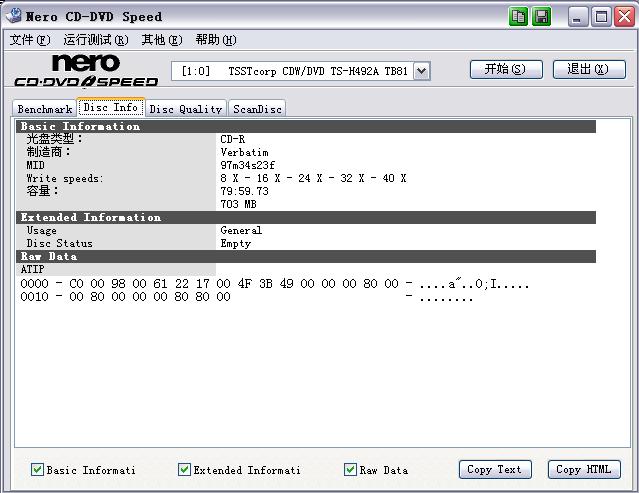Uncheck the Basic Informati checkbox

click(37, 469)
